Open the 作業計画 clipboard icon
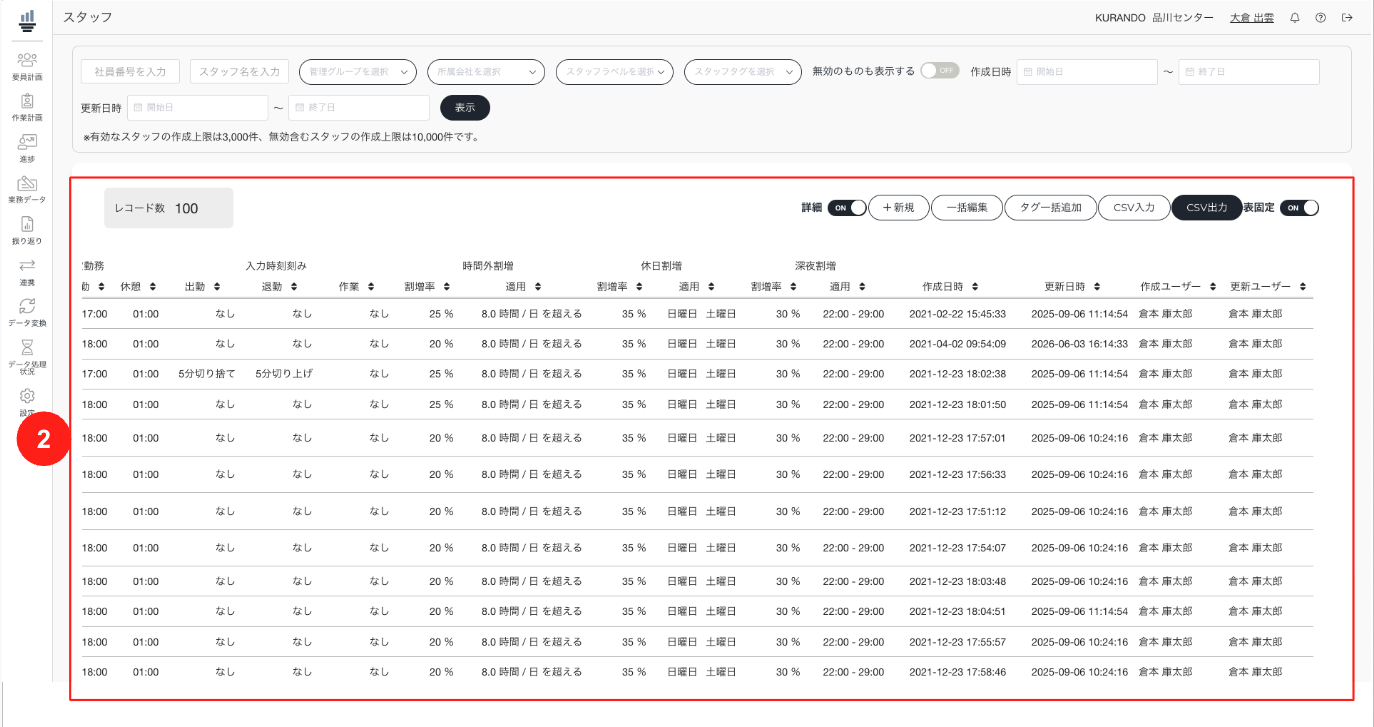 pyautogui.click(x=27, y=107)
